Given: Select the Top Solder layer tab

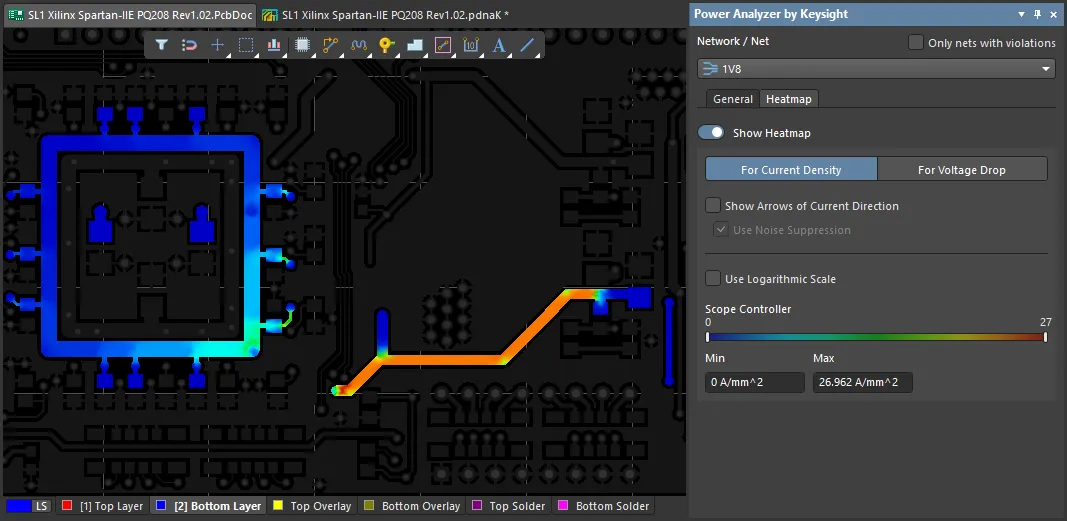Looking at the screenshot, I should (508, 506).
